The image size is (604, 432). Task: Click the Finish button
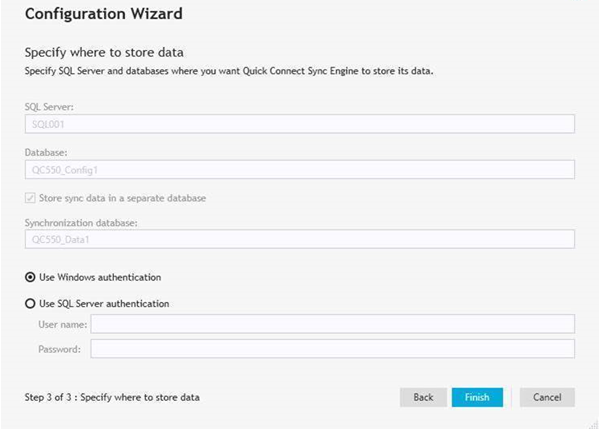[x=477, y=397]
